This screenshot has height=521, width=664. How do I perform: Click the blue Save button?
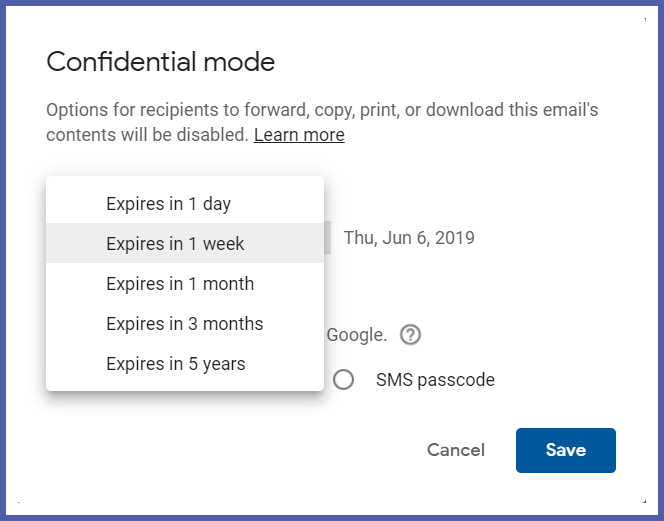(565, 450)
